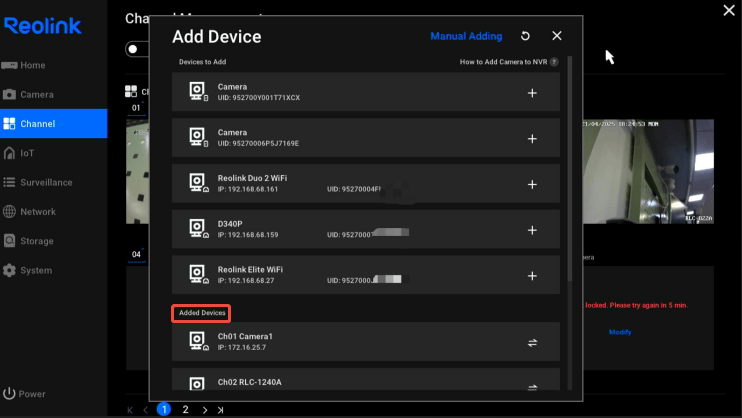Image resolution: width=742 pixels, height=418 pixels.
Task: Swap channel for Ch01 Camera1
Action: tap(532, 342)
